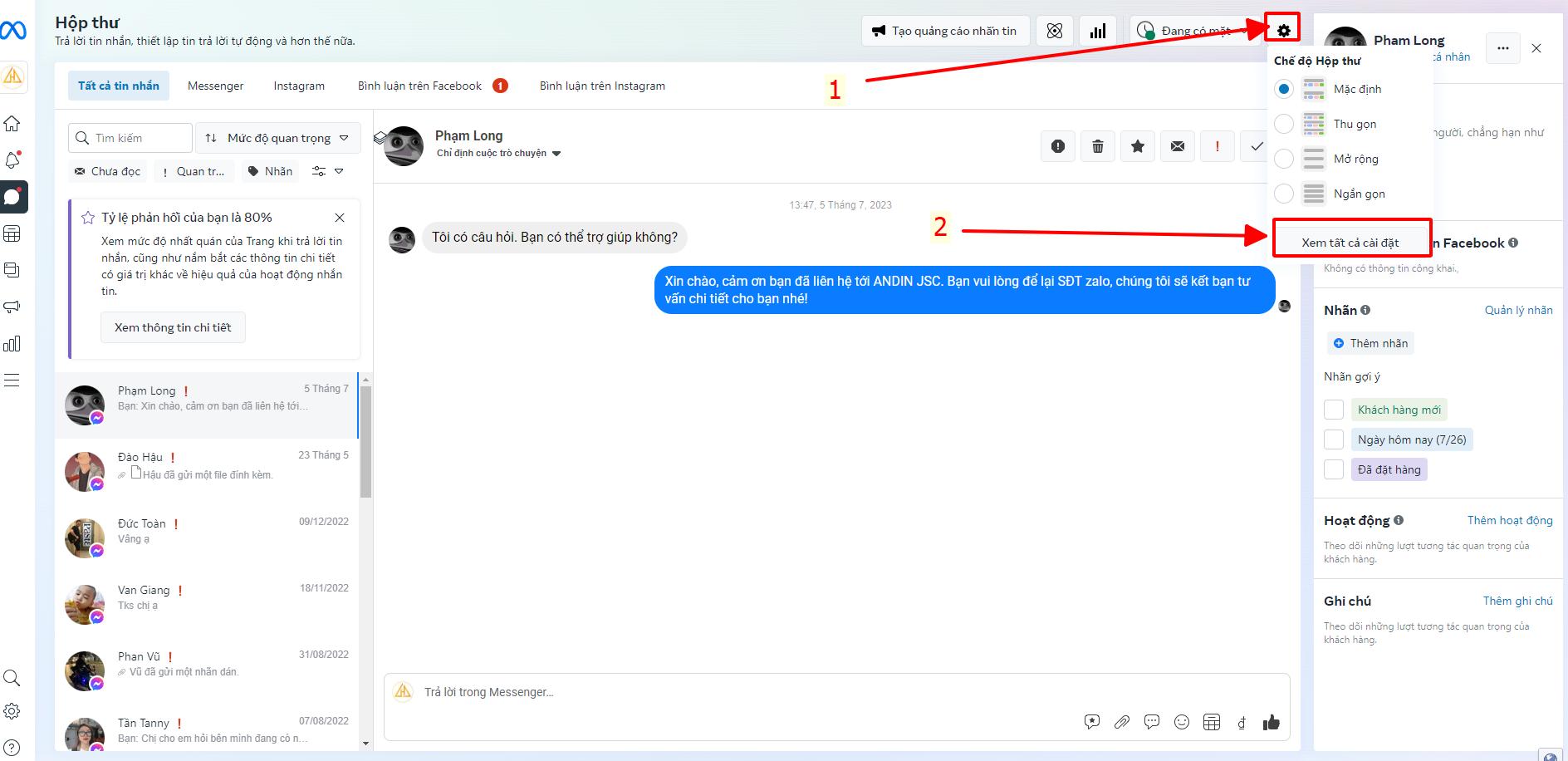1568x761 pixels.
Task: Open the Mức độ quan trọng sort dropdown
Action: pos(278,138)
